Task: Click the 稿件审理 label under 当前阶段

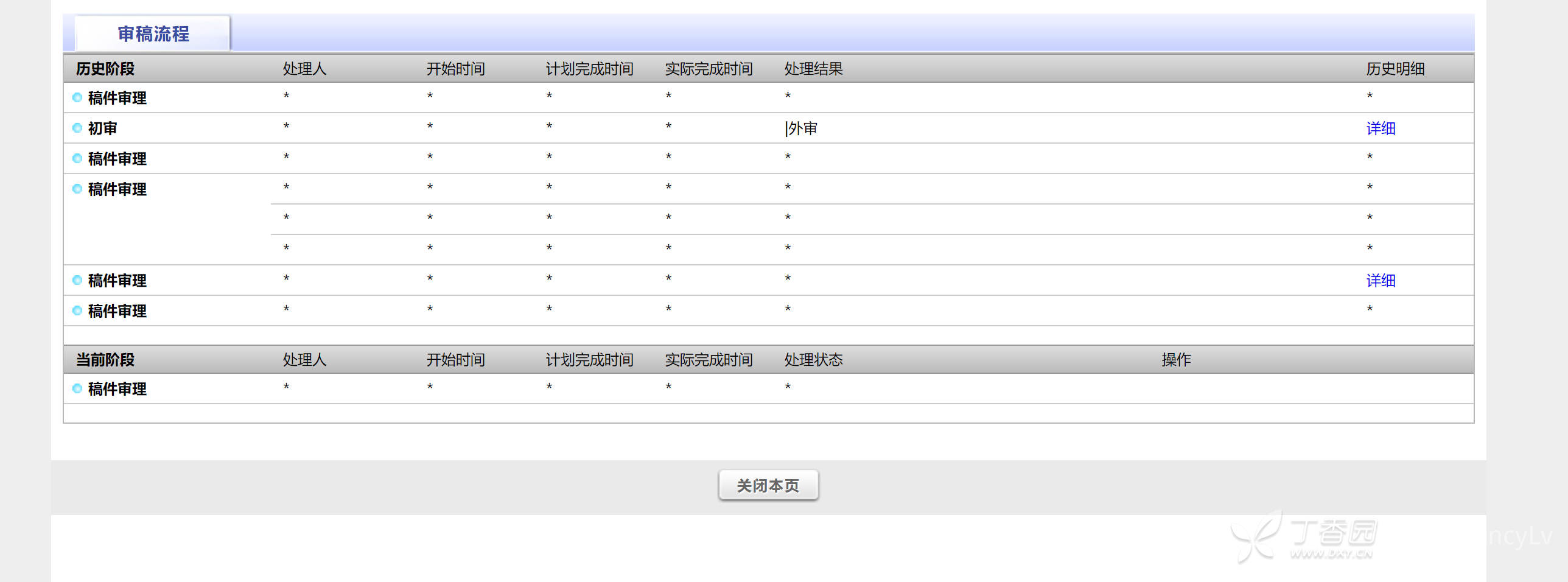Action: point(117,389)
